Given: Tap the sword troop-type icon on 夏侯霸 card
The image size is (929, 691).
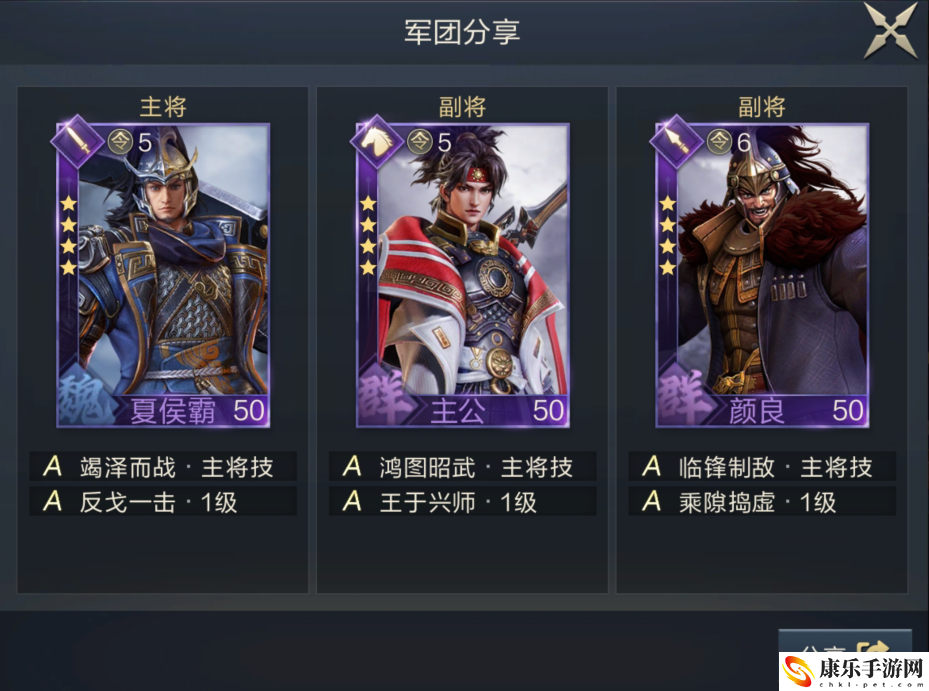Looking at the screenshot, I should [78, 142].
